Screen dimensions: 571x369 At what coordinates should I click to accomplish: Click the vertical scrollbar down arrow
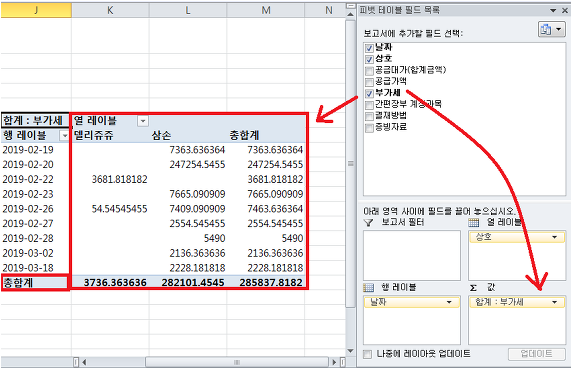coord(350,351)
